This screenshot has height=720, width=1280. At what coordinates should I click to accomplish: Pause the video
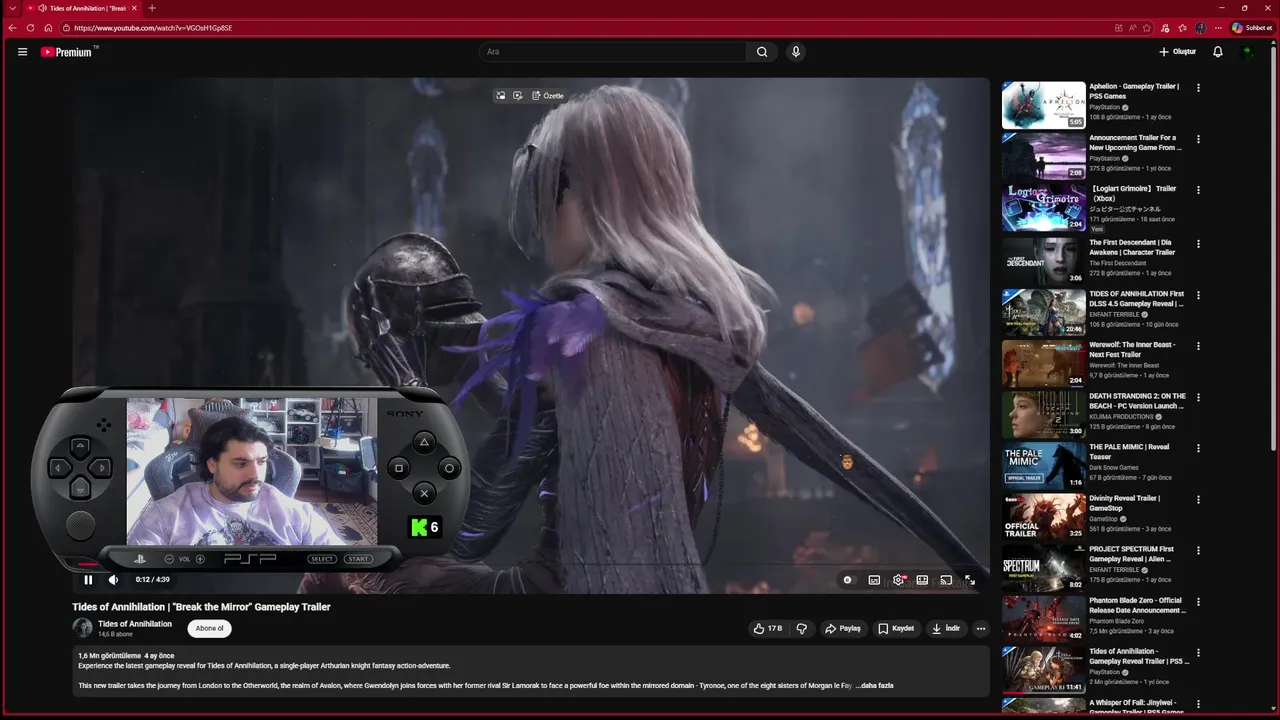(88, 580)
